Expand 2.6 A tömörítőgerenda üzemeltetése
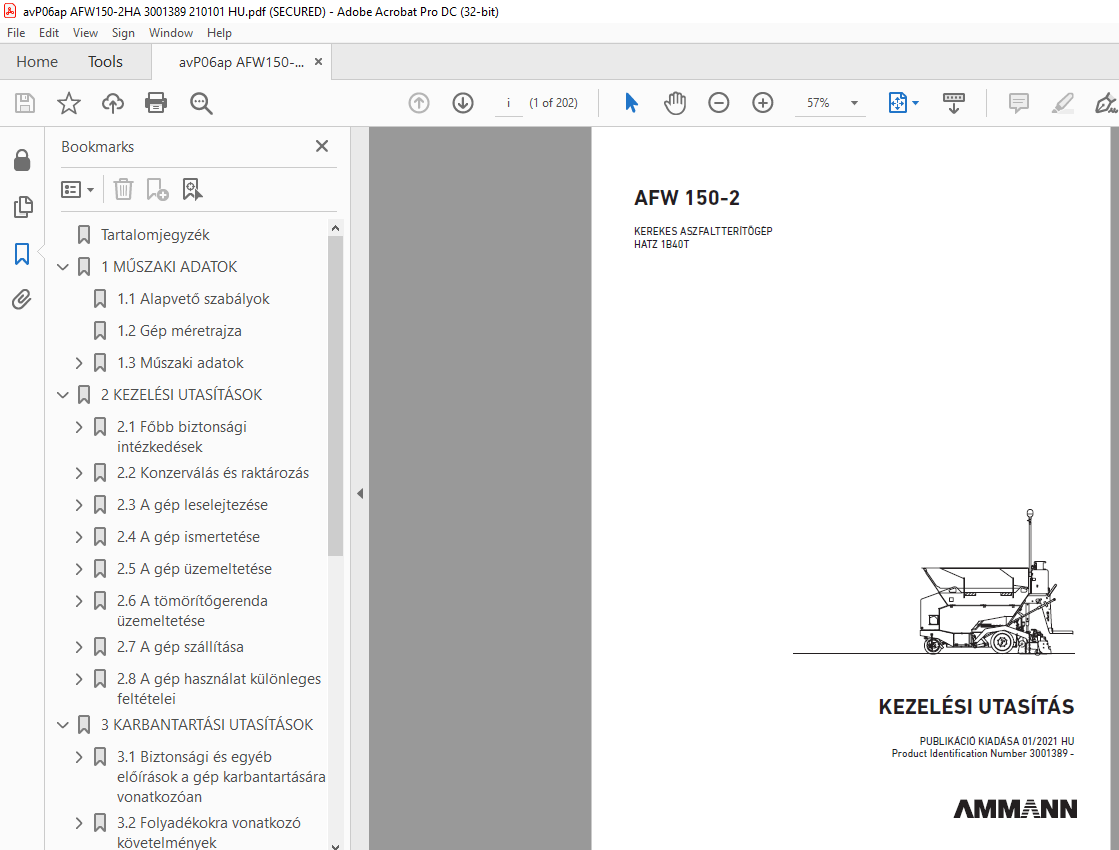Screen dimensions: 1119x850 point(79,602)
